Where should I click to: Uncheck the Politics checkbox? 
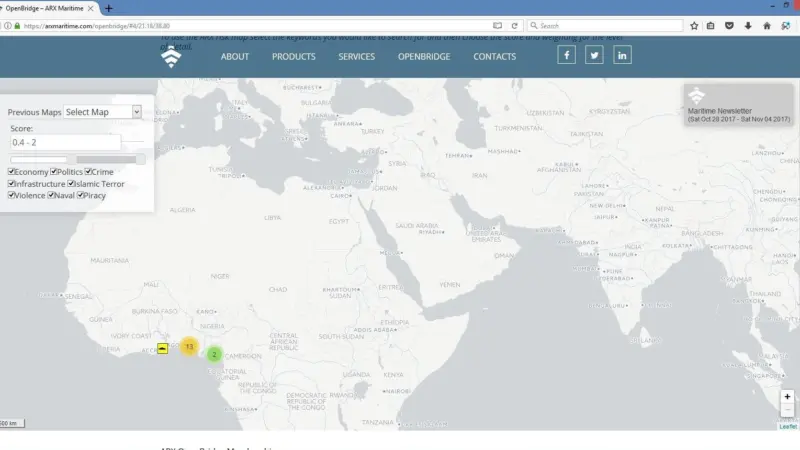click(54, 171)
